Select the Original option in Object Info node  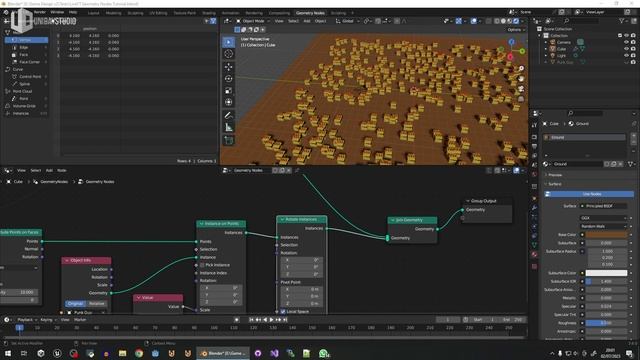coord(76,303)
